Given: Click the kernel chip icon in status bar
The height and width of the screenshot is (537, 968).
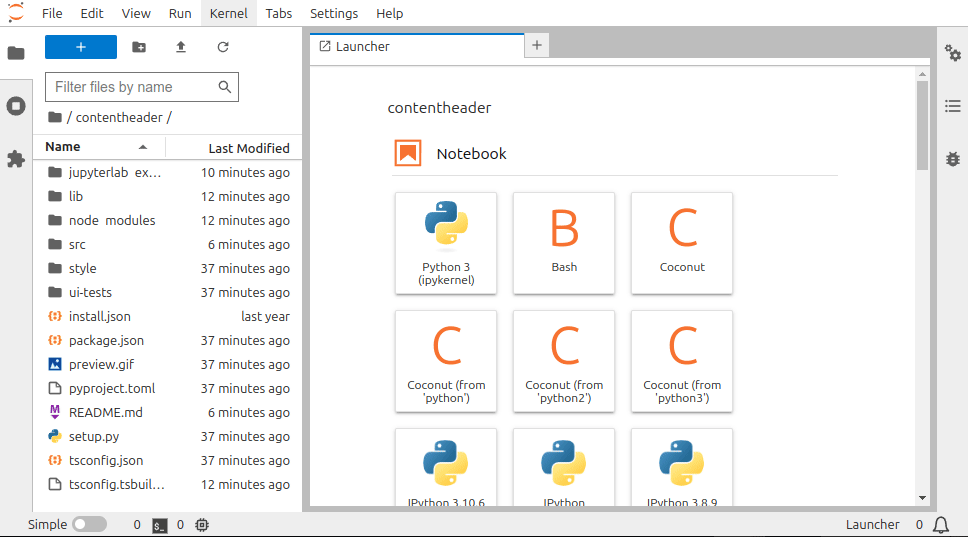Looking at the screenshot, I should pos(202,525).
